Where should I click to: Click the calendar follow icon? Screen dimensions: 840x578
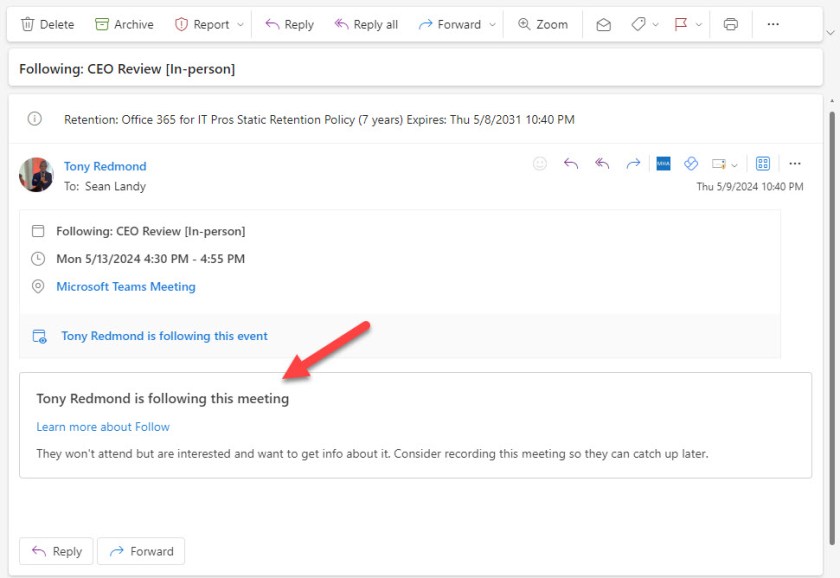pyautogui.click(x=40, y=336)
